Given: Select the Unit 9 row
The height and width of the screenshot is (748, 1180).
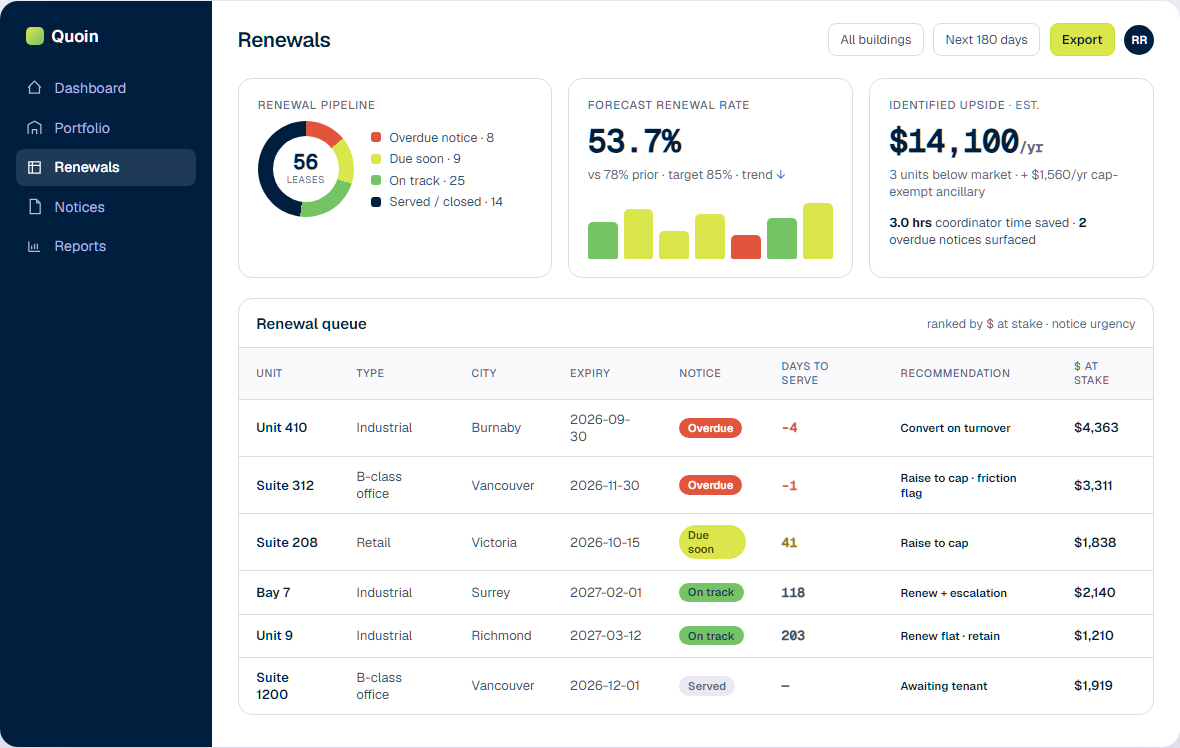Looking at the screenshot, I should [x=695, y=636].
